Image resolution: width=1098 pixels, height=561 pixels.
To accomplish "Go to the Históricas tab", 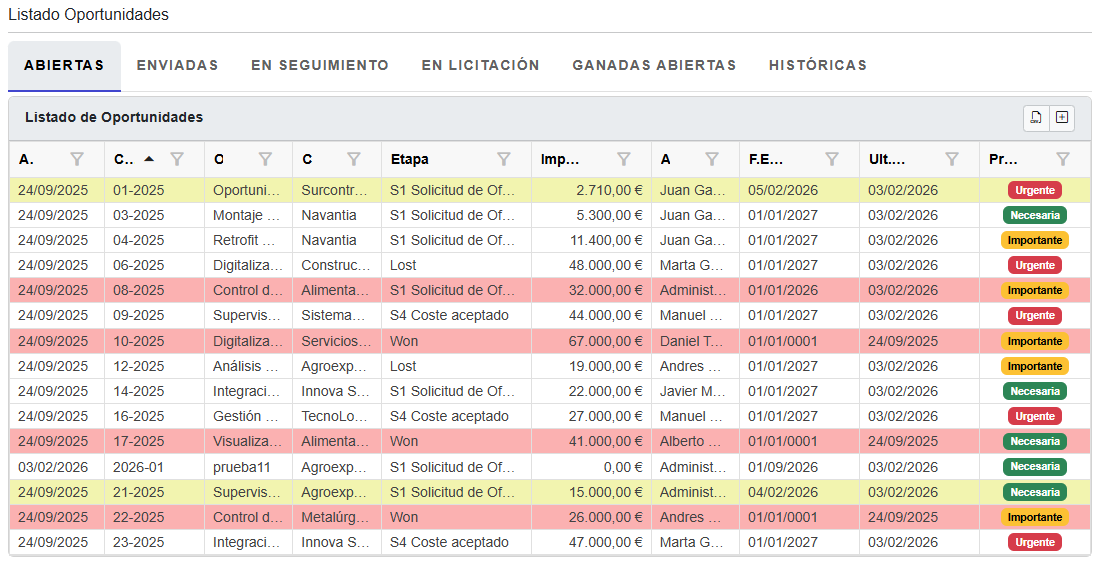I will [x=817, y=65].
